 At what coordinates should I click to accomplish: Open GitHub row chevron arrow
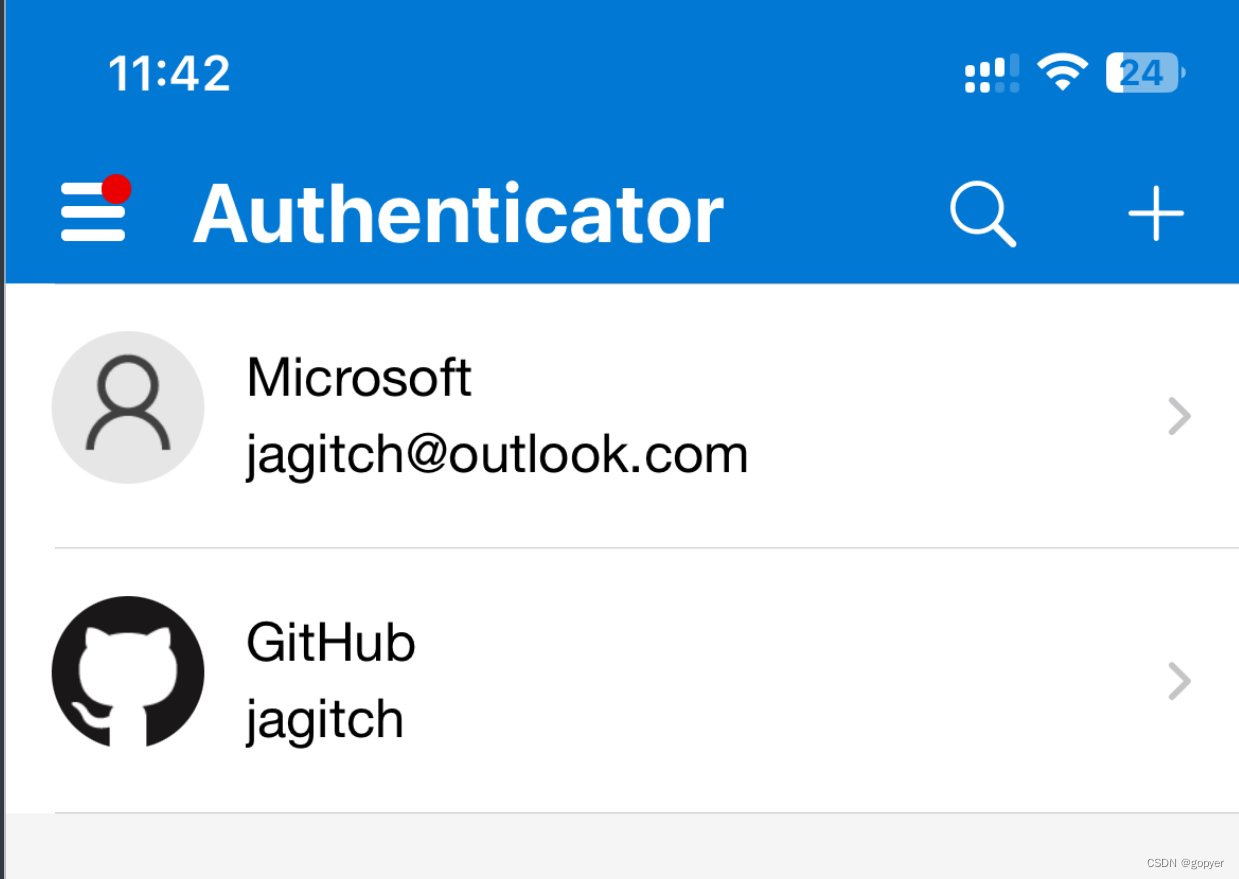[x=1180, y=682]
